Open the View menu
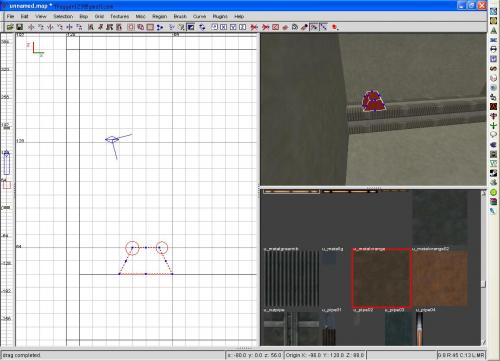 click(x=41, y=16)
